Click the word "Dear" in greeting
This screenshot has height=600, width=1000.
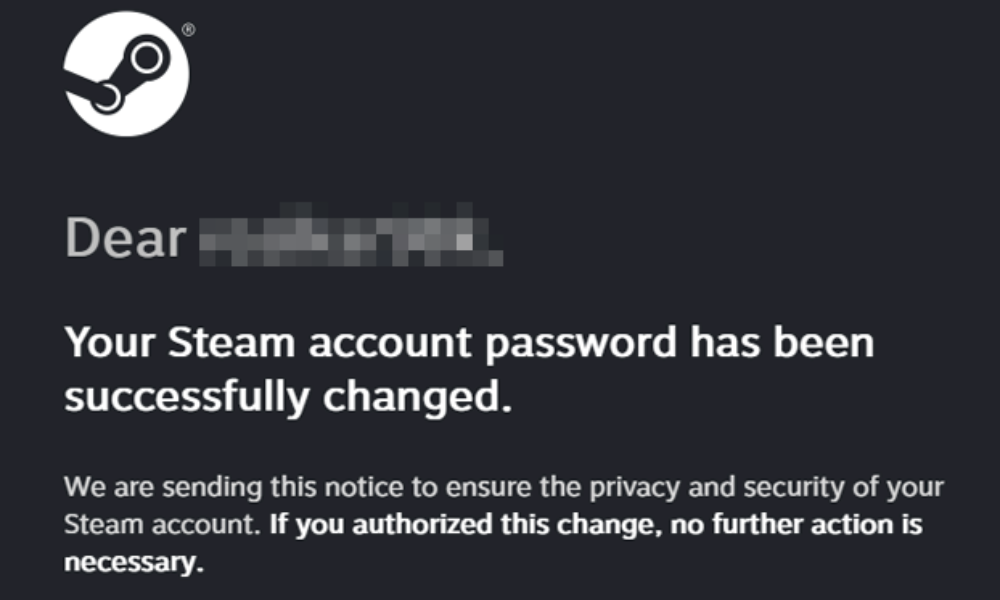point(126,240)
